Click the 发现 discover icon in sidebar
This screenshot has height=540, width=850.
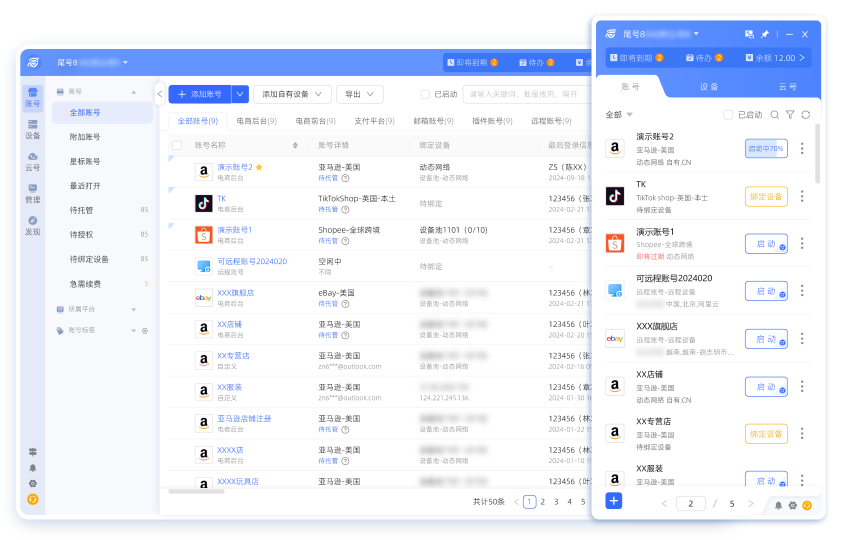click(33, 224)
